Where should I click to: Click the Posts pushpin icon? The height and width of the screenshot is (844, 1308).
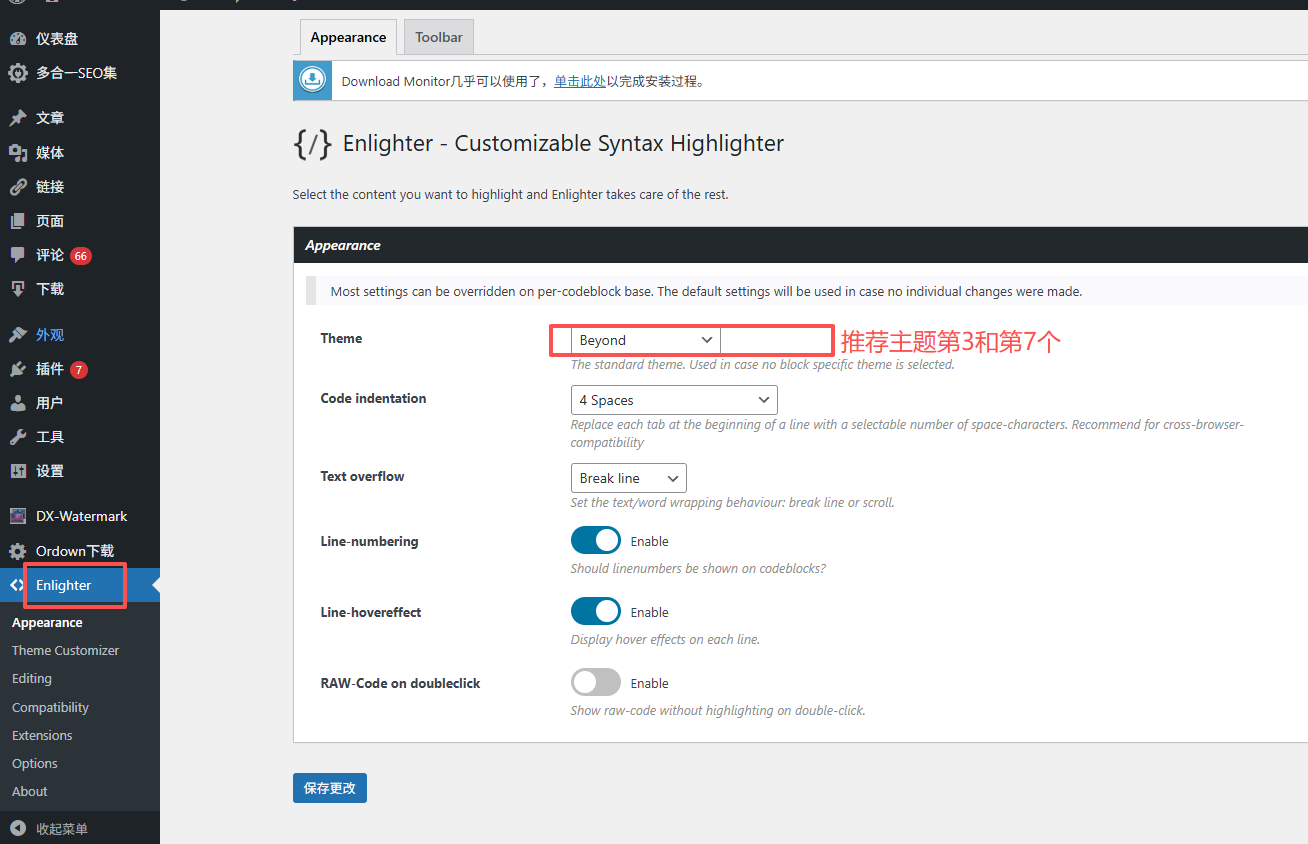tap(18, 118)
